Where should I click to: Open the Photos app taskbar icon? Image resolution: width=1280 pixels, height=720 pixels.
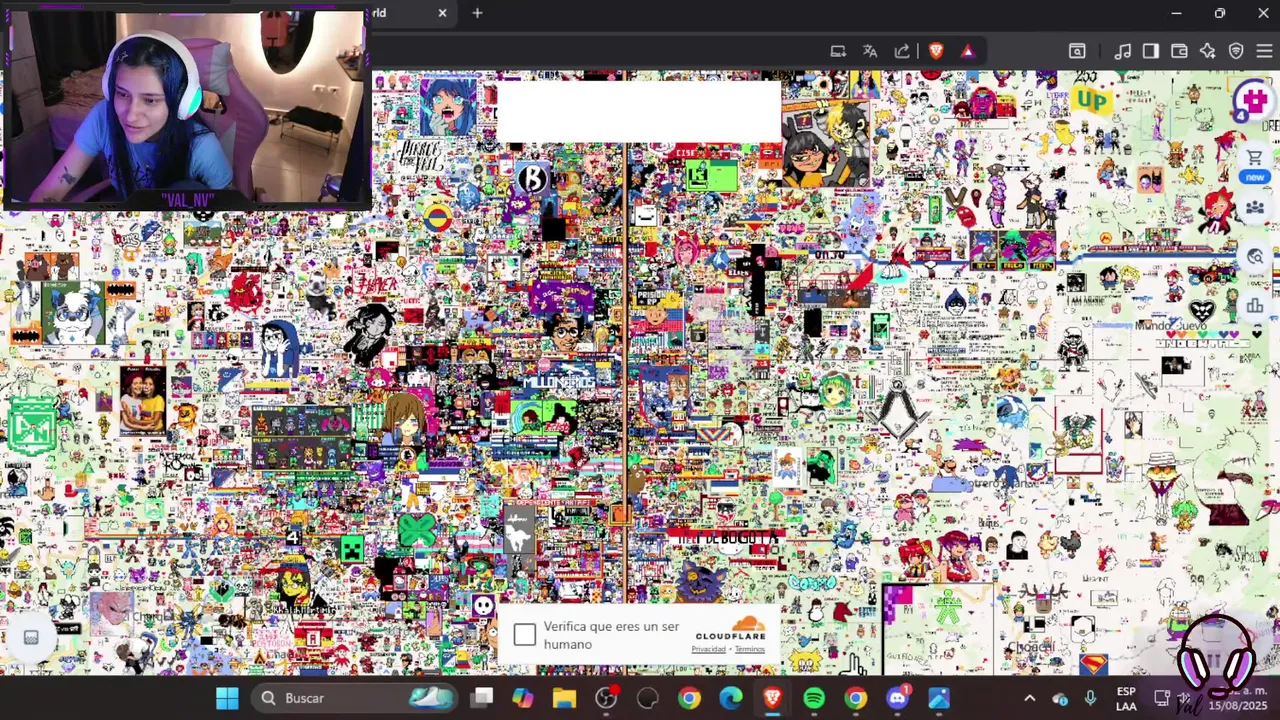939,698
